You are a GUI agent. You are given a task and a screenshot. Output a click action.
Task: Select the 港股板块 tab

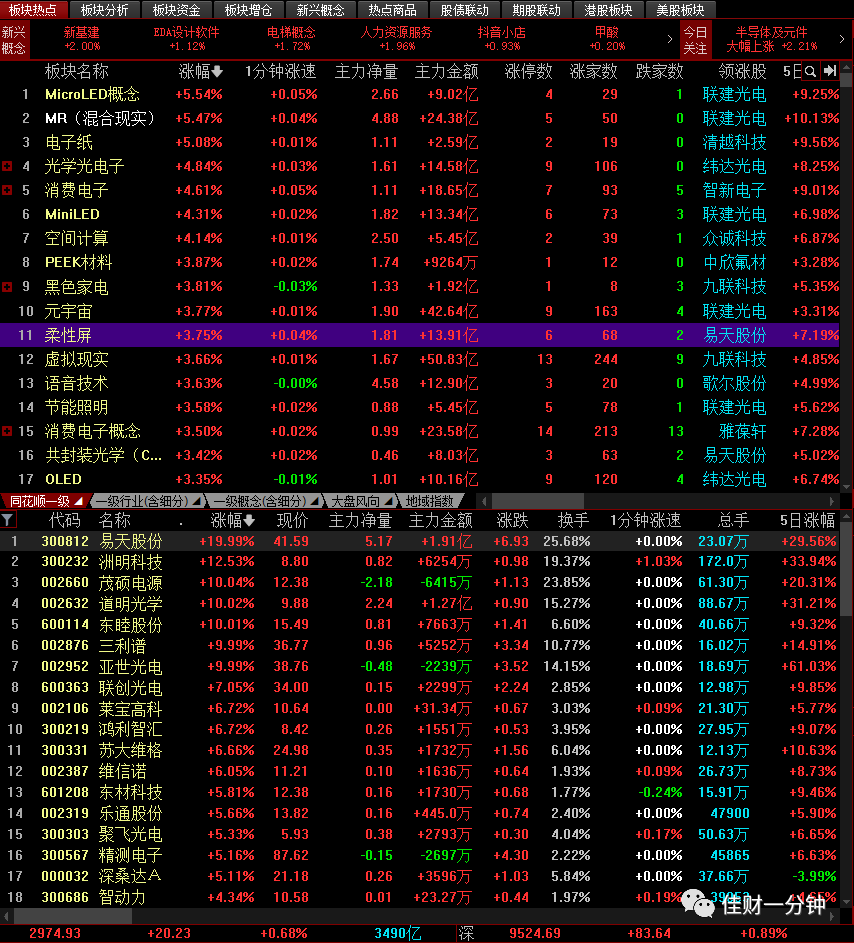(x=608, y=10)
